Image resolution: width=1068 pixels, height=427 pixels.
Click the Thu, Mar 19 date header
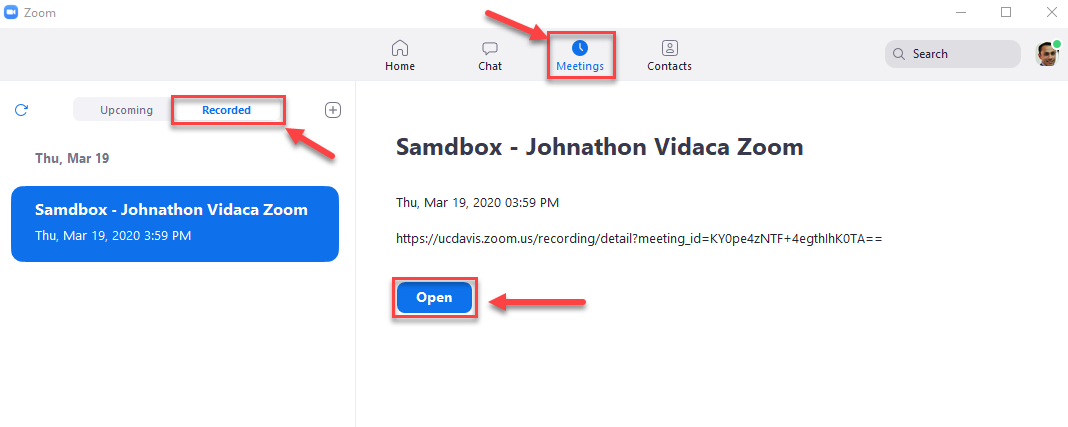click(x=72, y=158)
